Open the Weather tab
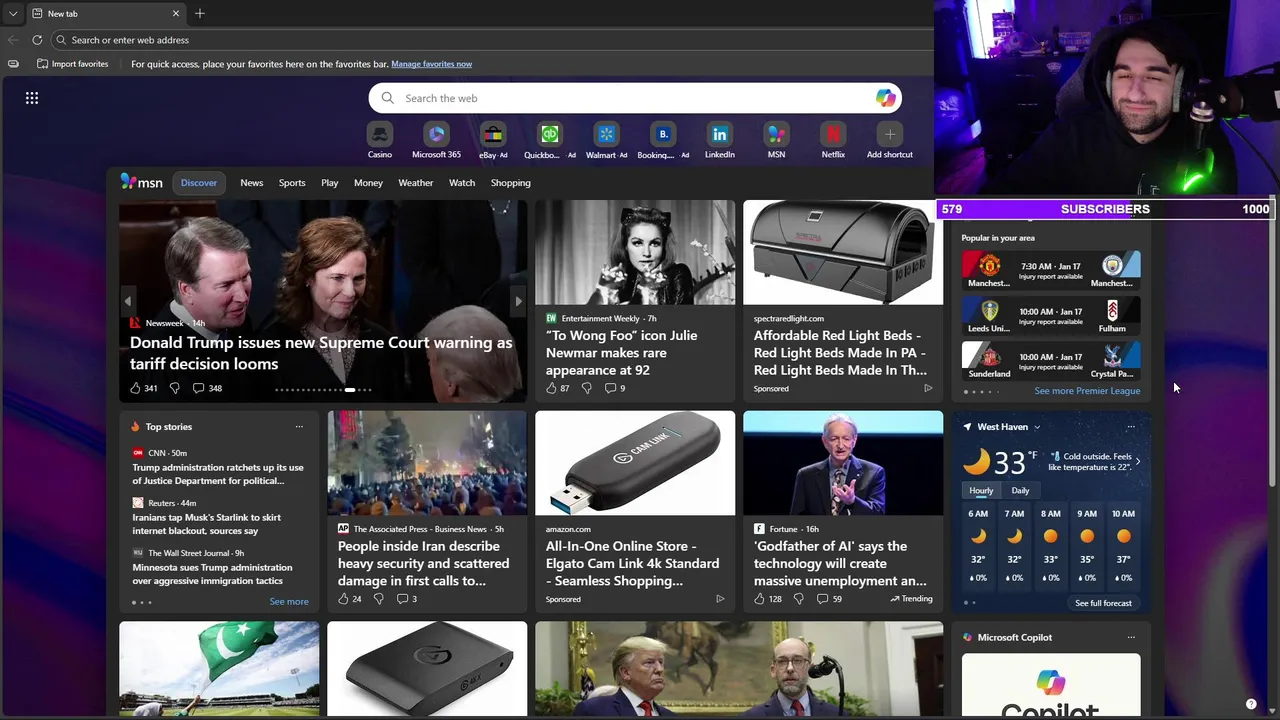The height and width of the screenshot is (720, 1280). coord(416,183)
